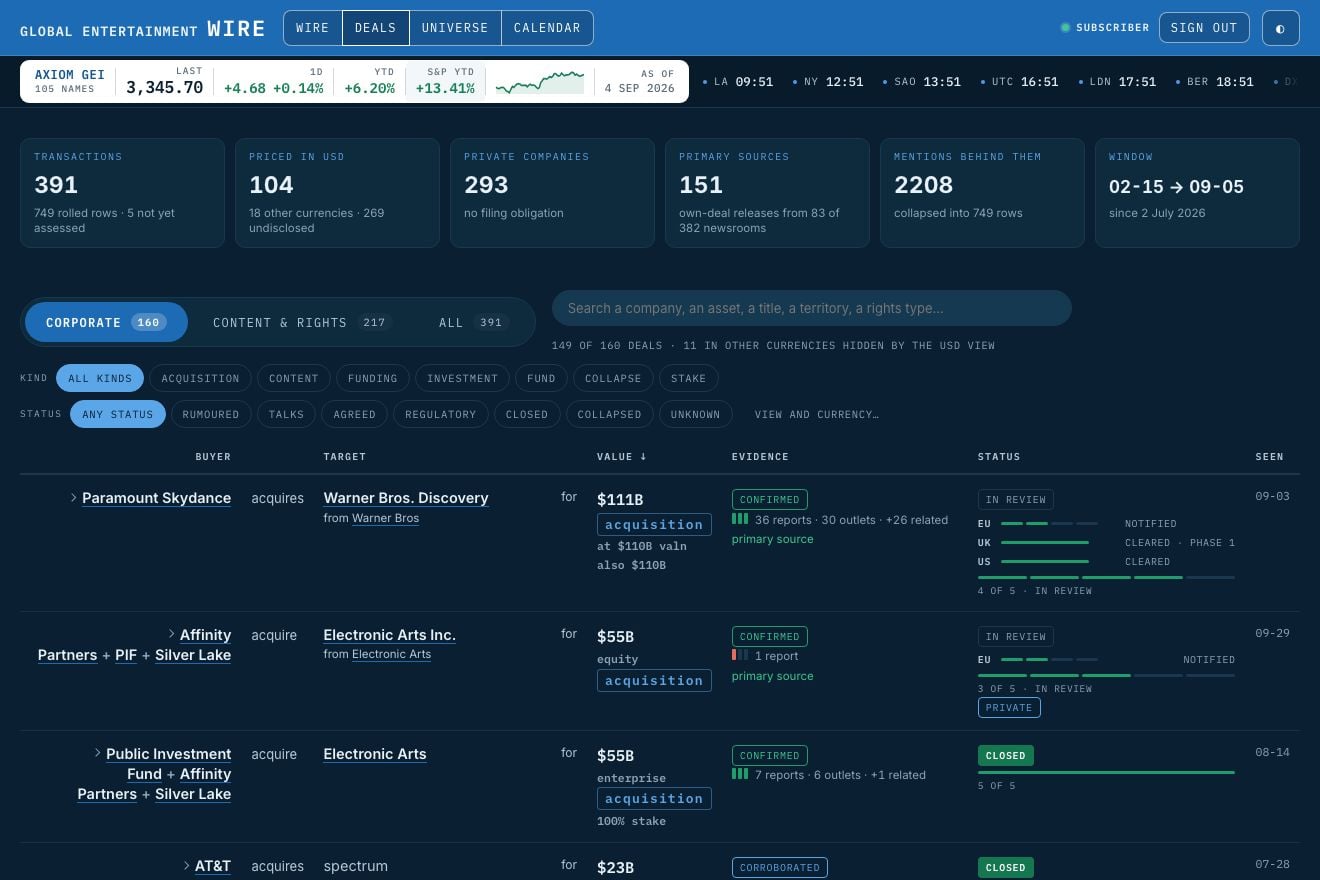Screen dimensions: 1320x880
Task: Click the Global Entertainment Wire logo
Action: point(143,28)
